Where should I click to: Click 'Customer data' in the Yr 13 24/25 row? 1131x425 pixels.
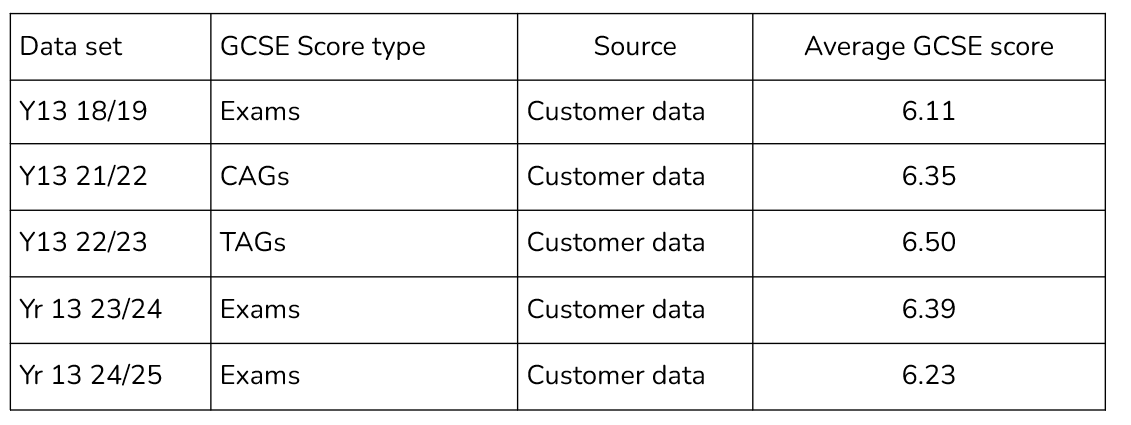(616, 376)
